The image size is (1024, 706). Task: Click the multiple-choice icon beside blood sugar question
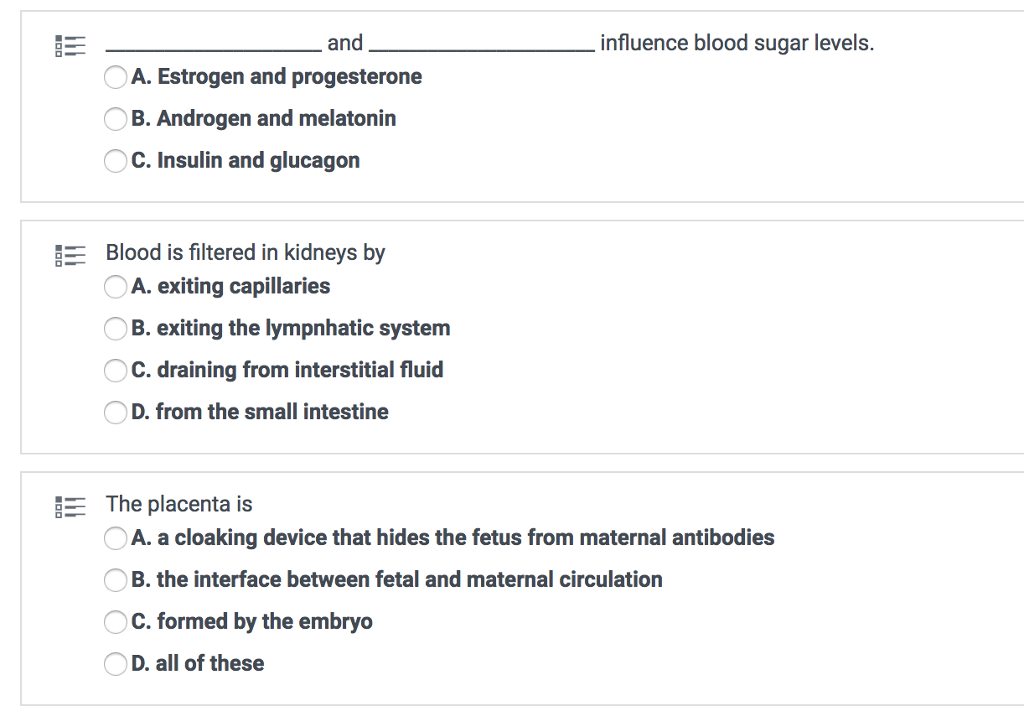pyautogui.click(x=70, y=44)
